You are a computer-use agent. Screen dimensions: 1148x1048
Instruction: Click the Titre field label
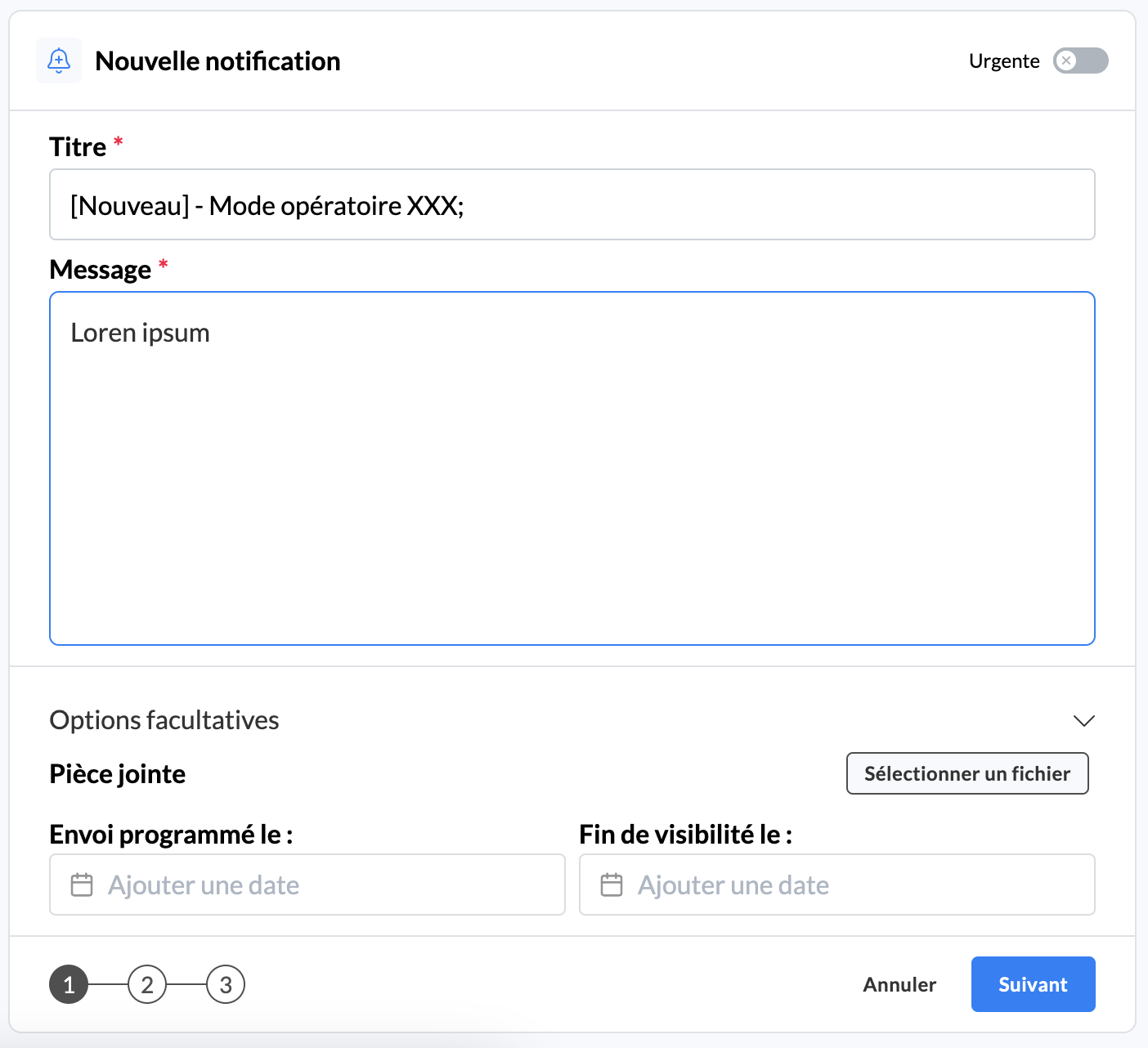[78, 147]
